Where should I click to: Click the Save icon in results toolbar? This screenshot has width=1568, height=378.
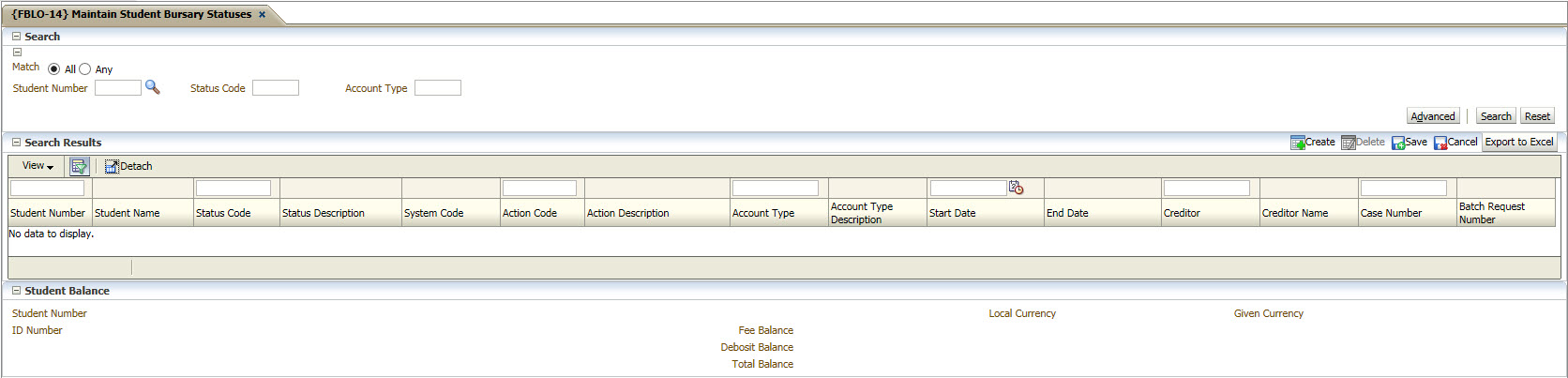tap(1398, 143)
